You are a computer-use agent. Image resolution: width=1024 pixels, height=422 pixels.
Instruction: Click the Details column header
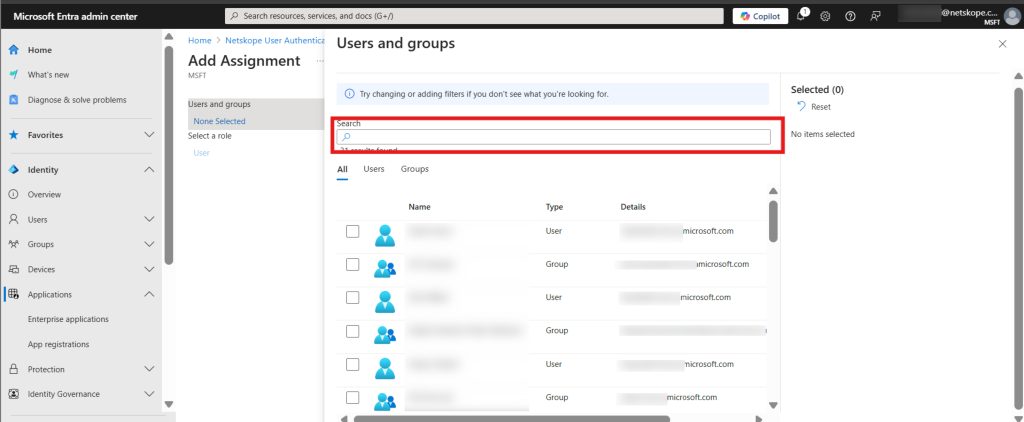[x=633, y=207]
